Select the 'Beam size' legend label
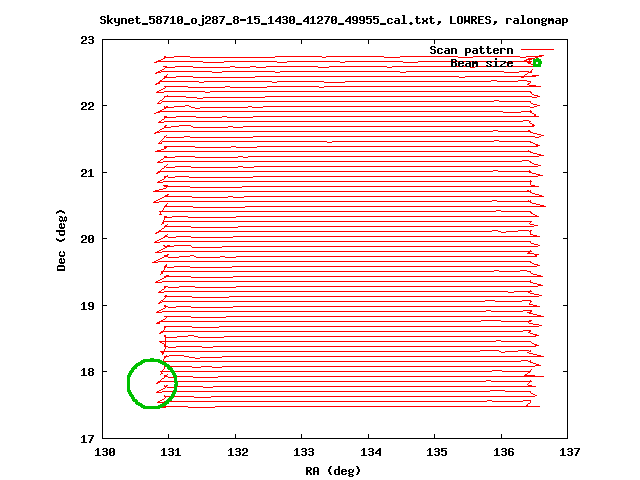Viewport: 640px width, 480px height. [x=482, y=63]
